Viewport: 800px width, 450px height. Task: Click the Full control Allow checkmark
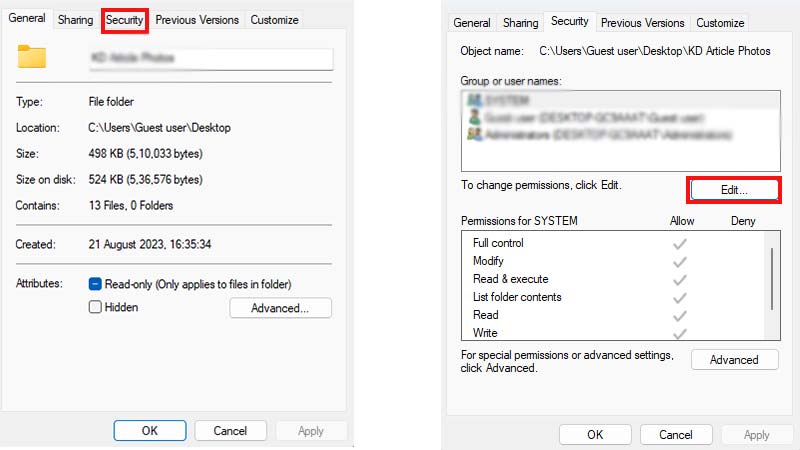click(x=680, y=244)
